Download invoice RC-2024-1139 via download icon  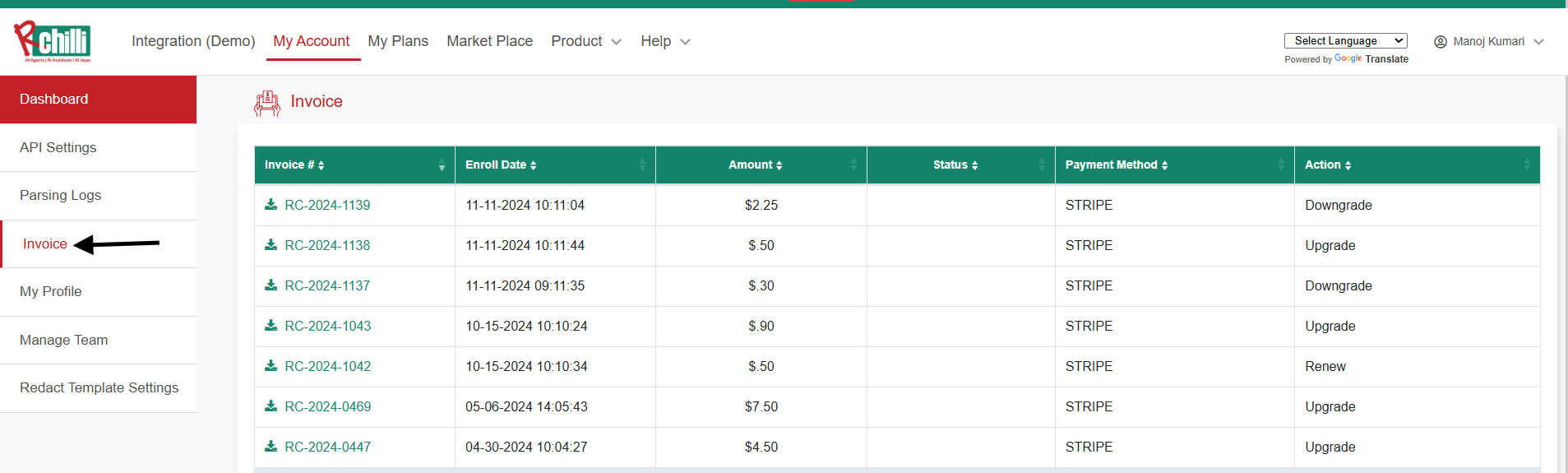coord(271,204)
